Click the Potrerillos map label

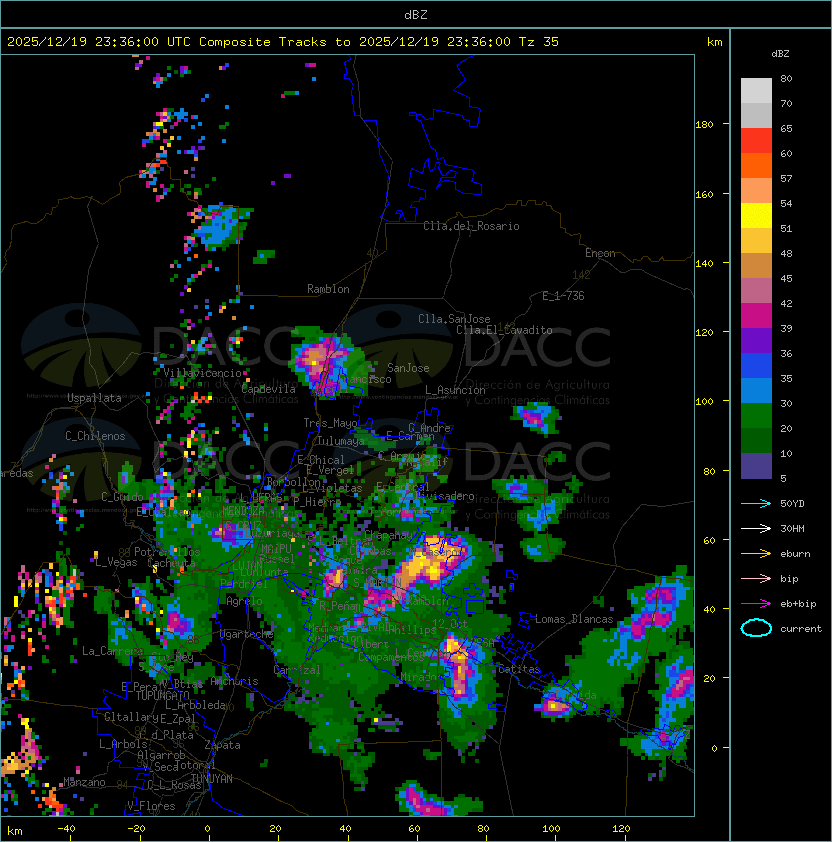click(167, 551)
